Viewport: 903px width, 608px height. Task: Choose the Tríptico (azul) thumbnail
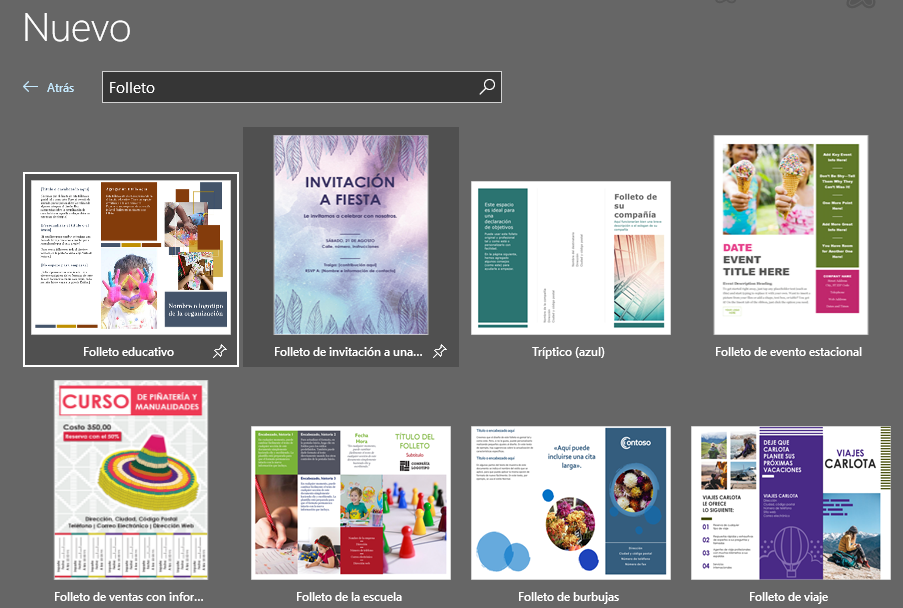point(571,258)
